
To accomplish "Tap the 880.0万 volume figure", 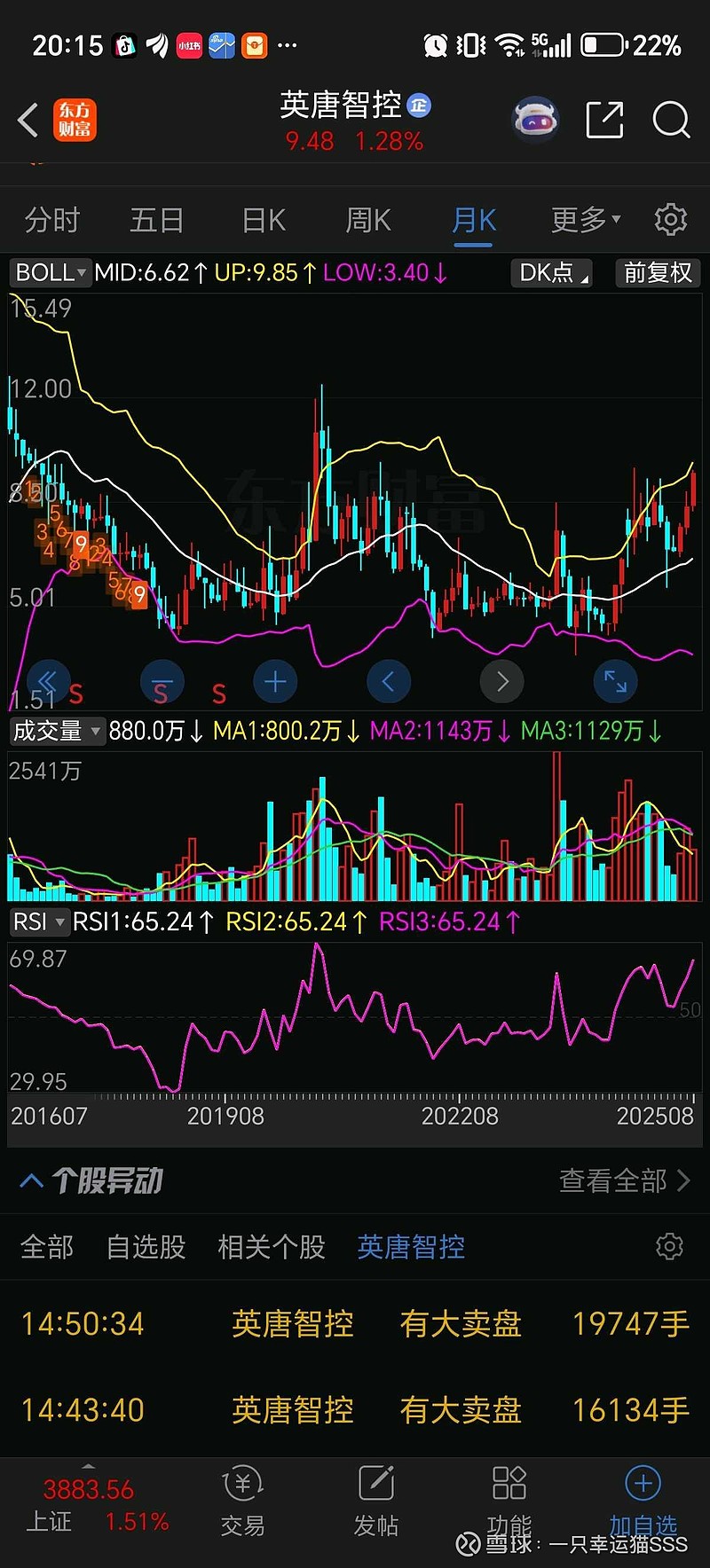I will pyautogui.click(x=156, y=731).
